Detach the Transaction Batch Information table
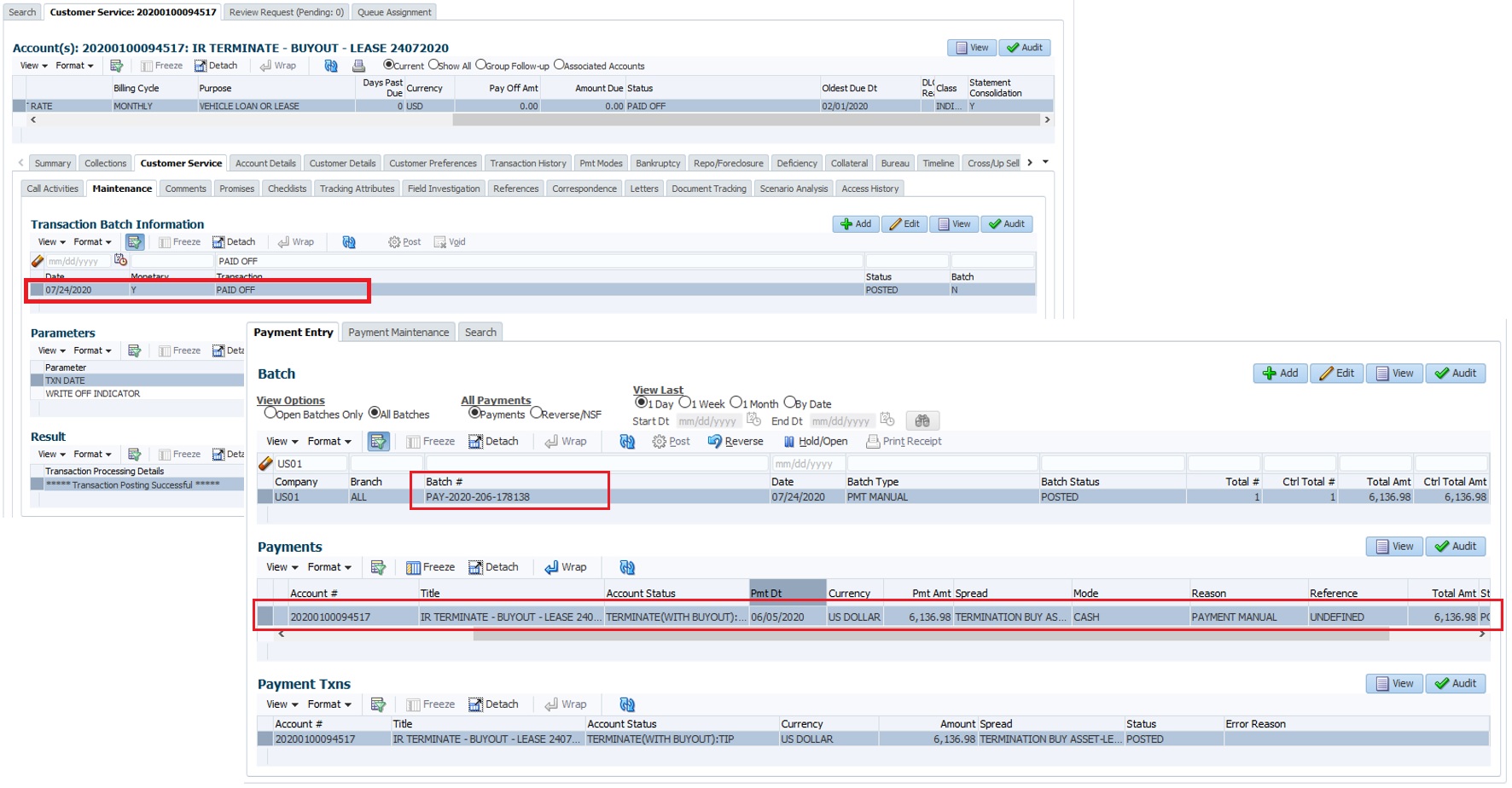 [234, 242]
